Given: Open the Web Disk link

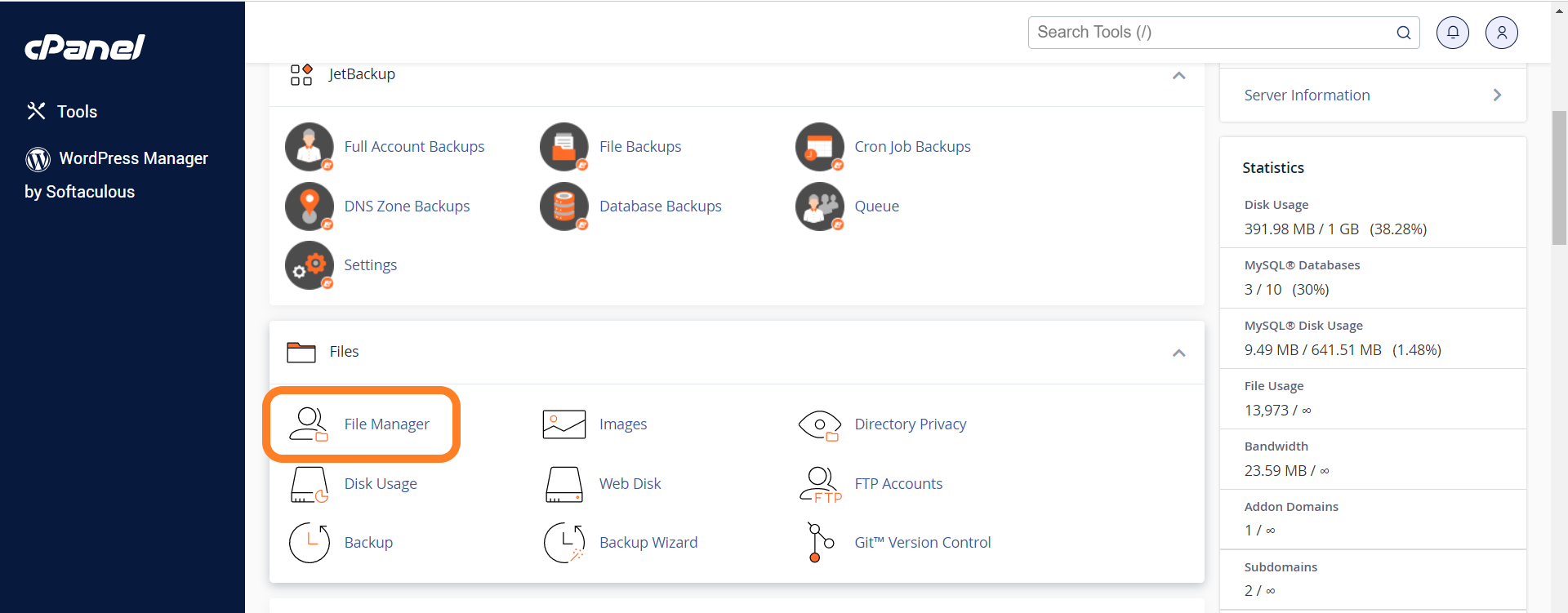Looking at the screenshot, I should point(630,484).
